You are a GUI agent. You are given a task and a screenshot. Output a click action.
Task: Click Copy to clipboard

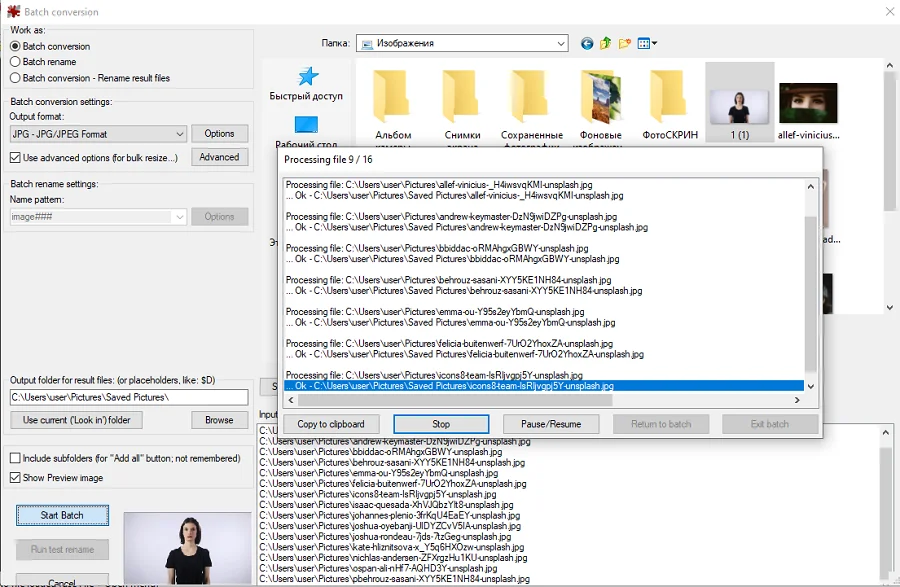tap(331, 424)
